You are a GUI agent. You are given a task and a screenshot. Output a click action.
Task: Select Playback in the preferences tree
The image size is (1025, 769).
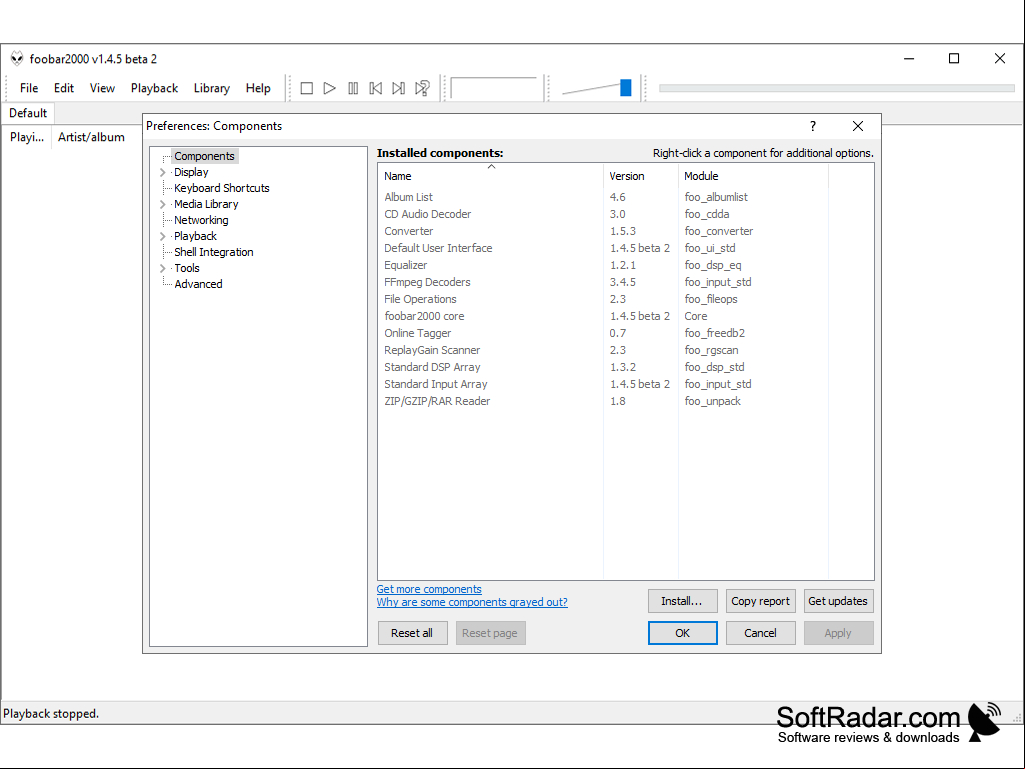point(195,237)
